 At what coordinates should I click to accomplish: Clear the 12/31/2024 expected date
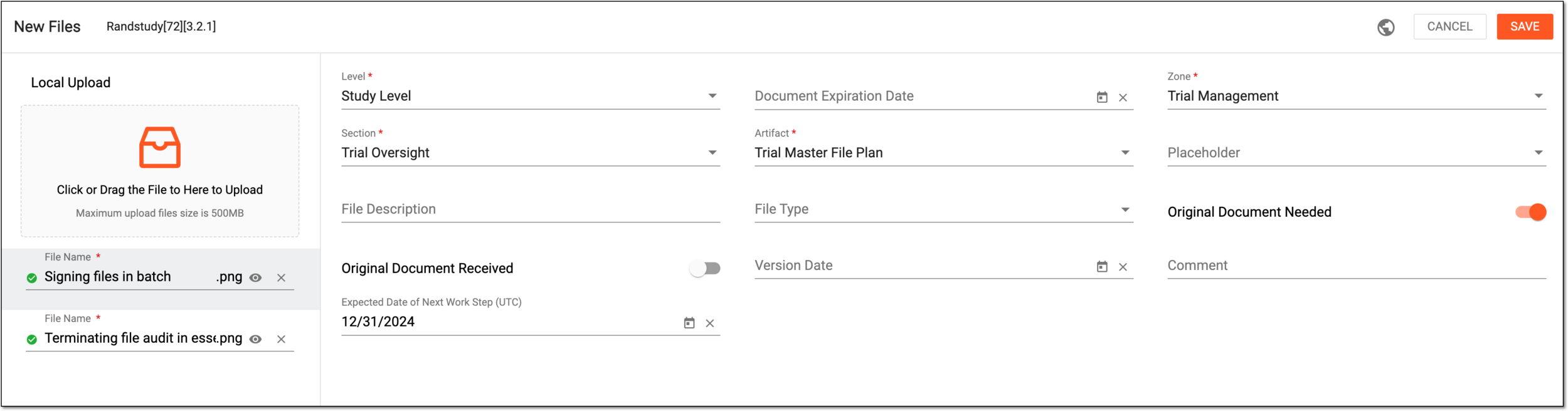coord(710,323)
